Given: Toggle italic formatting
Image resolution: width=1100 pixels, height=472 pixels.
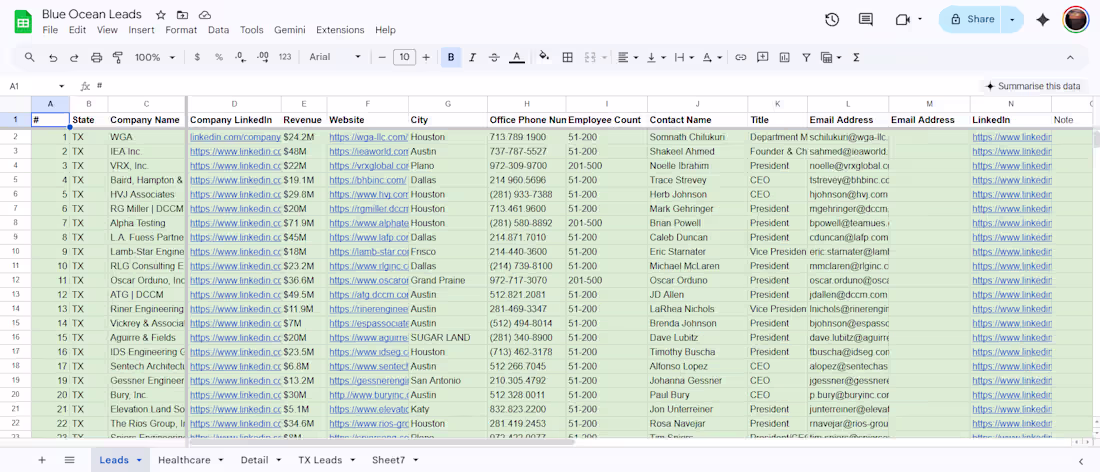Looking at the screenshot, I should click(x=472, y=58).
